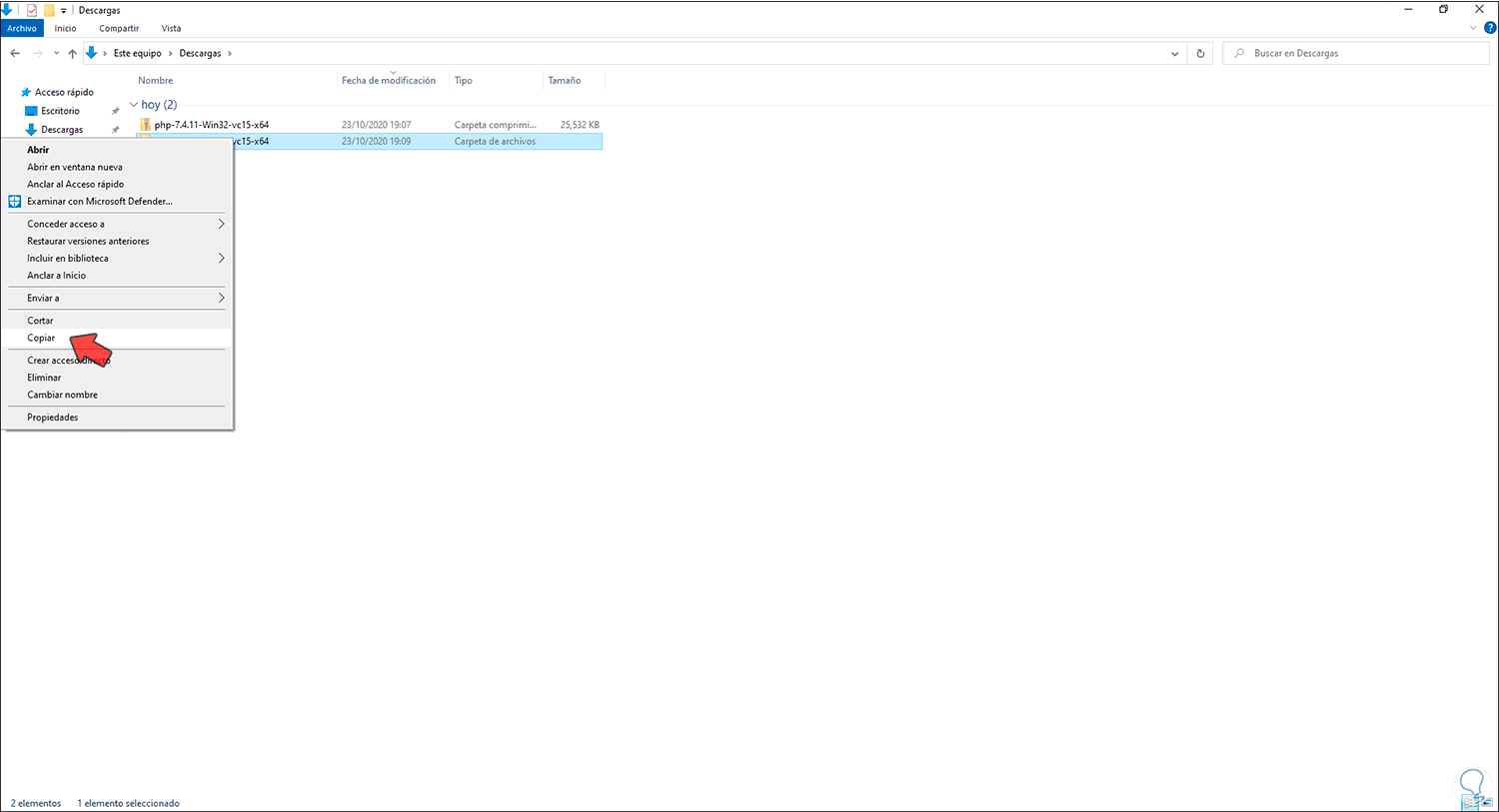Image resolution: width=1499 pixels, height=812 pixels.
Task: Open the Help question mark icon
Action: tap(1490, 28)
